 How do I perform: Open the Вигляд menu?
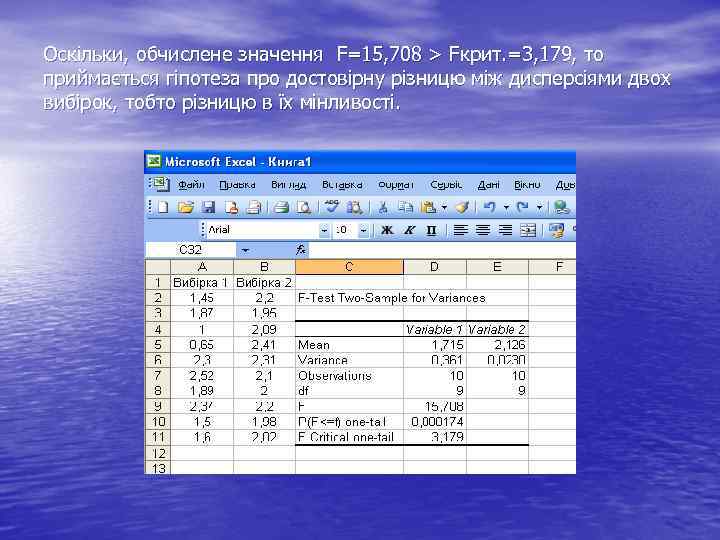[x=288, y=185]
